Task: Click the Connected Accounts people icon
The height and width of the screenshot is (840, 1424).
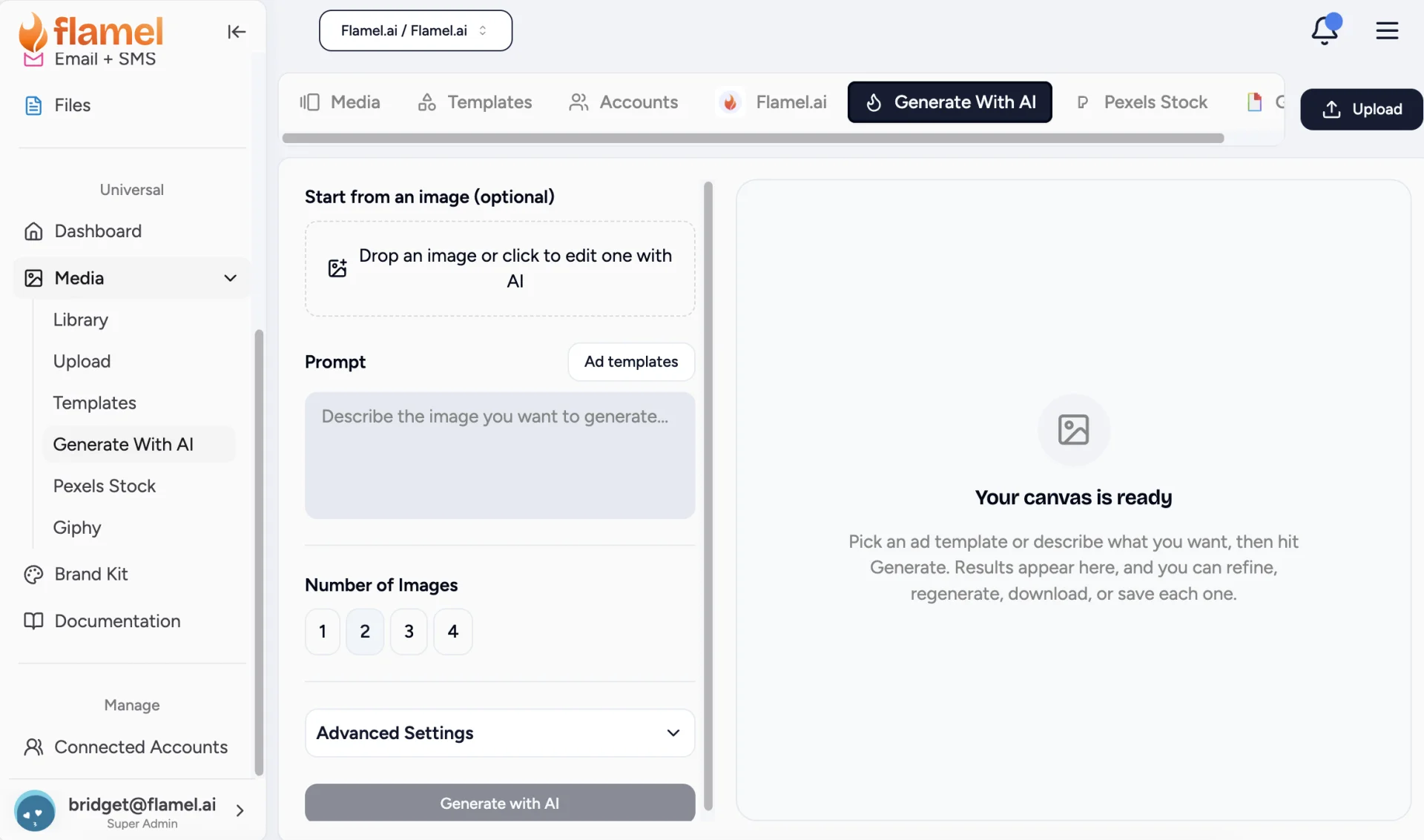Action: point(33,747)
